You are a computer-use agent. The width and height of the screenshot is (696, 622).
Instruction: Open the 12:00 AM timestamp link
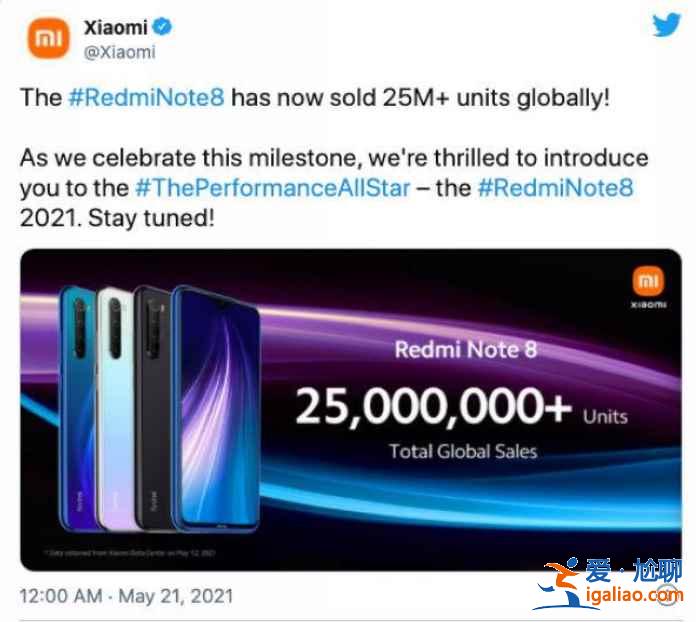tap(61, 596)
